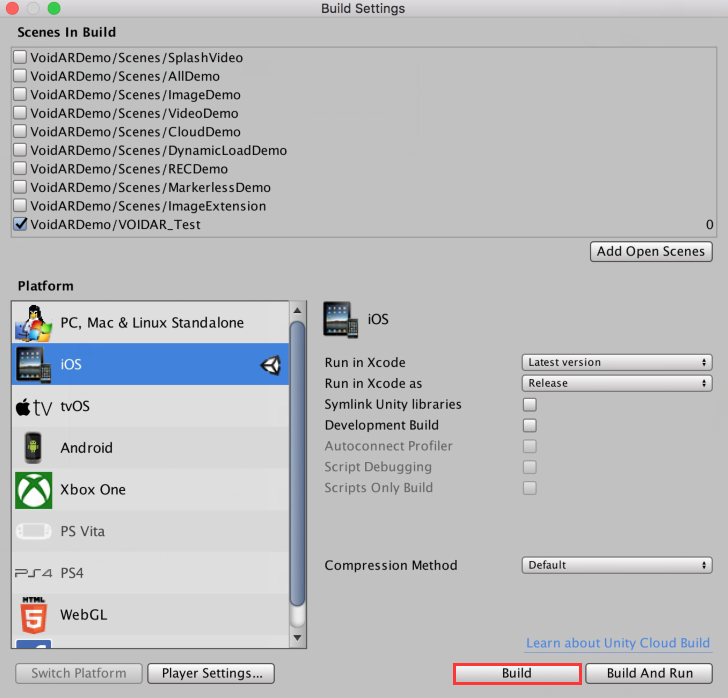Viewport: 728px width, 698px height.
Task: Select the Apple tvOS platform icon
Action: coord(34,407)
